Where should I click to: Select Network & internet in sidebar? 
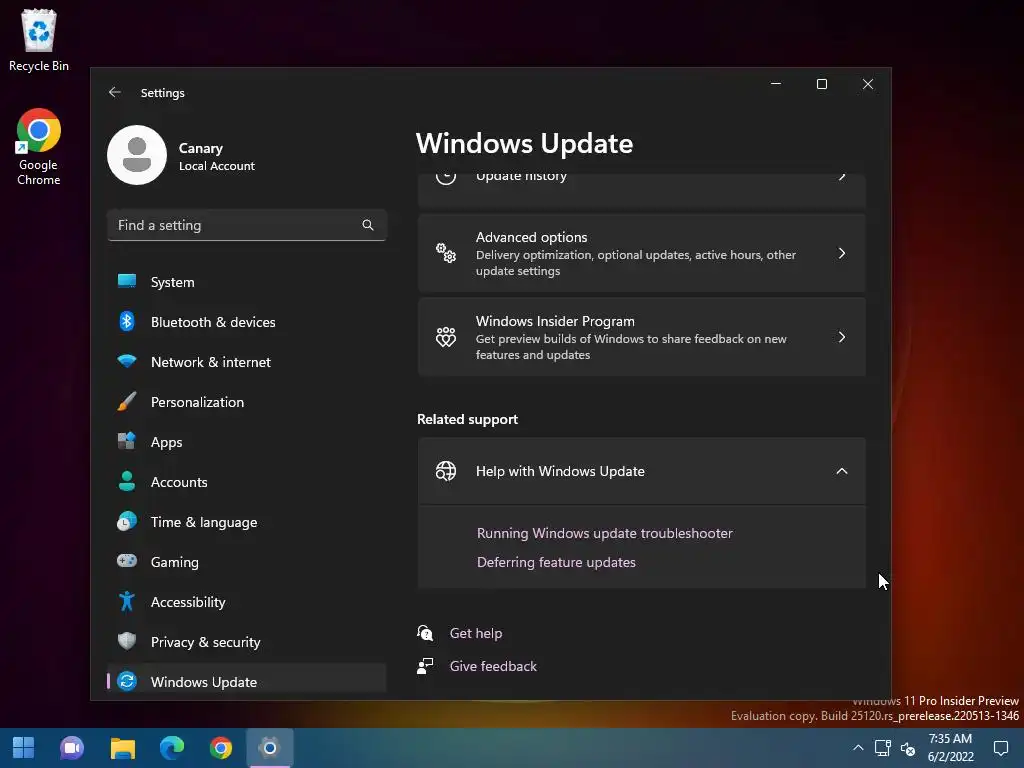(x=247, y=361)
